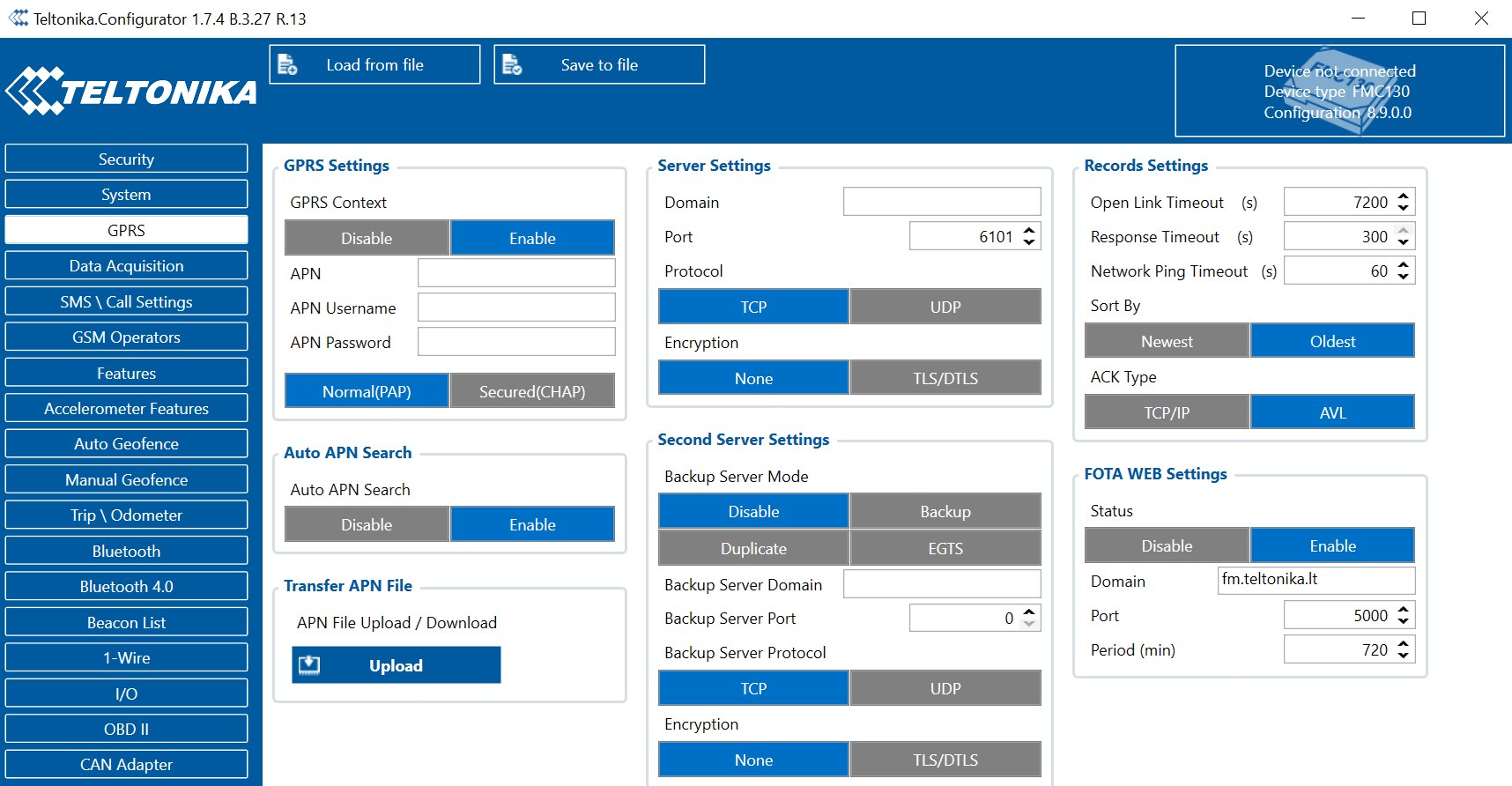Click the Teltonika app icon in the title bar
The height and width of the screenshot is (786, 1512).
tap(19, 19)
